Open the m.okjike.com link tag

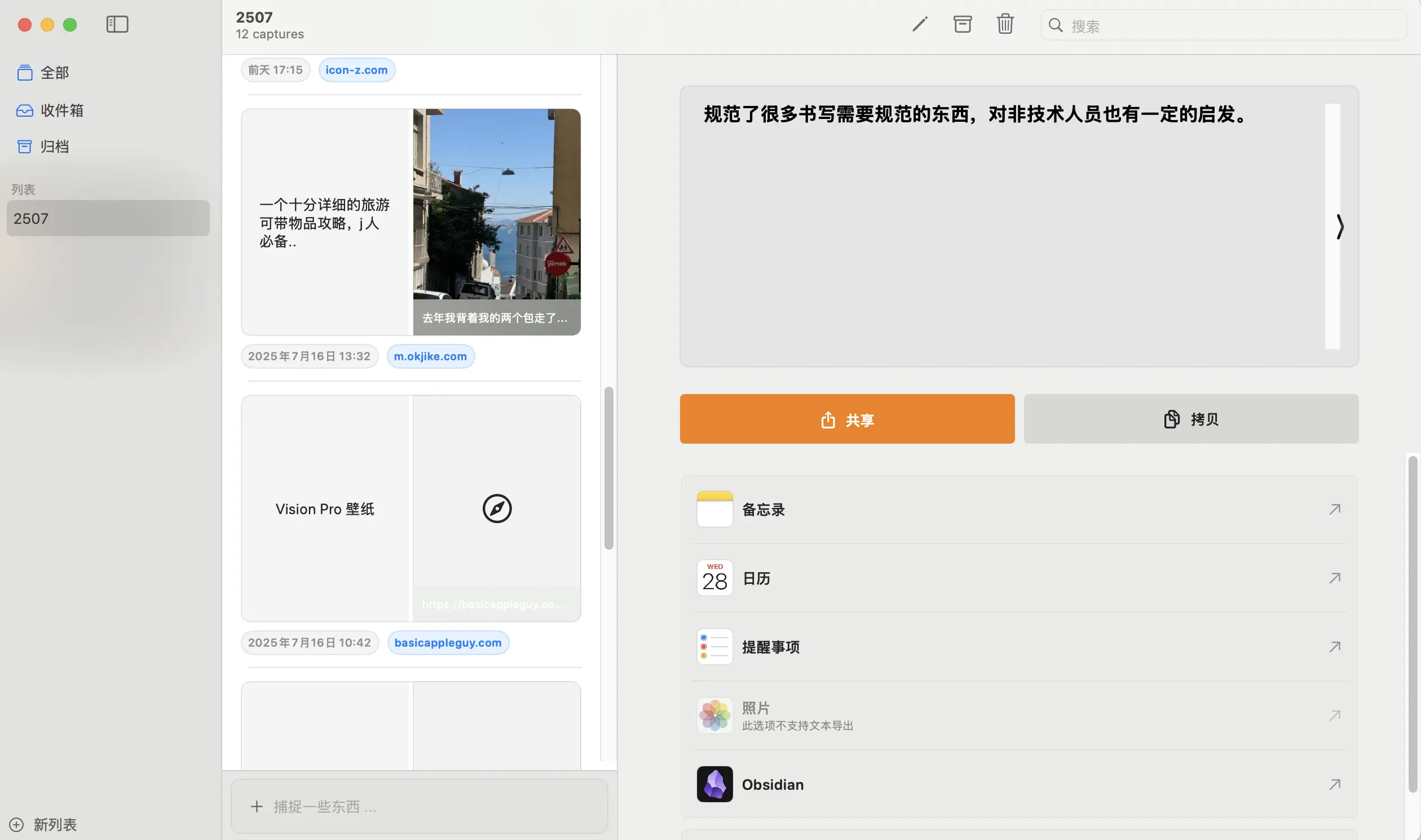pos(430,357)
